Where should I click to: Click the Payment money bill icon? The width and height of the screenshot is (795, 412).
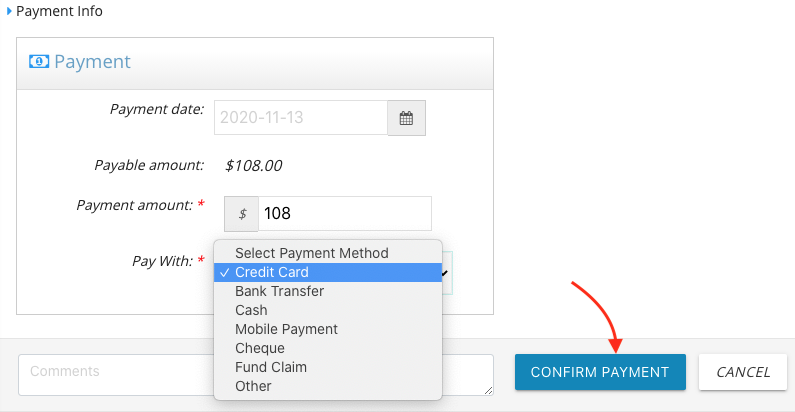pos(39,62)
